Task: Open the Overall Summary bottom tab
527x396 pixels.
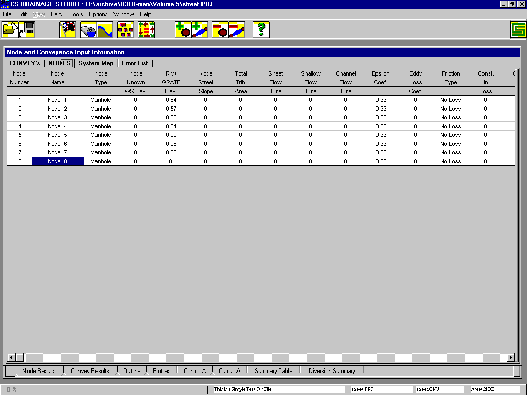Action: (332, 371)
